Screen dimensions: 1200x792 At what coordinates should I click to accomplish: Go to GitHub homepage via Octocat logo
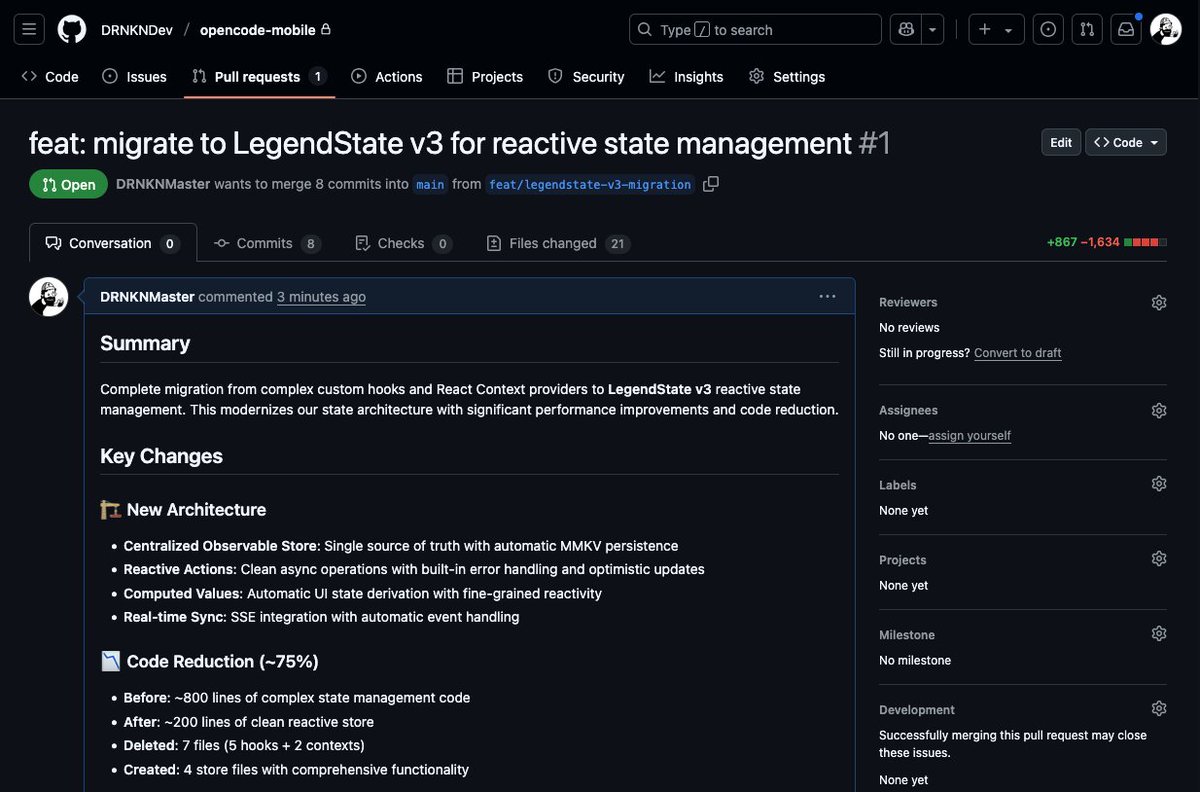[x=72, y=29]
